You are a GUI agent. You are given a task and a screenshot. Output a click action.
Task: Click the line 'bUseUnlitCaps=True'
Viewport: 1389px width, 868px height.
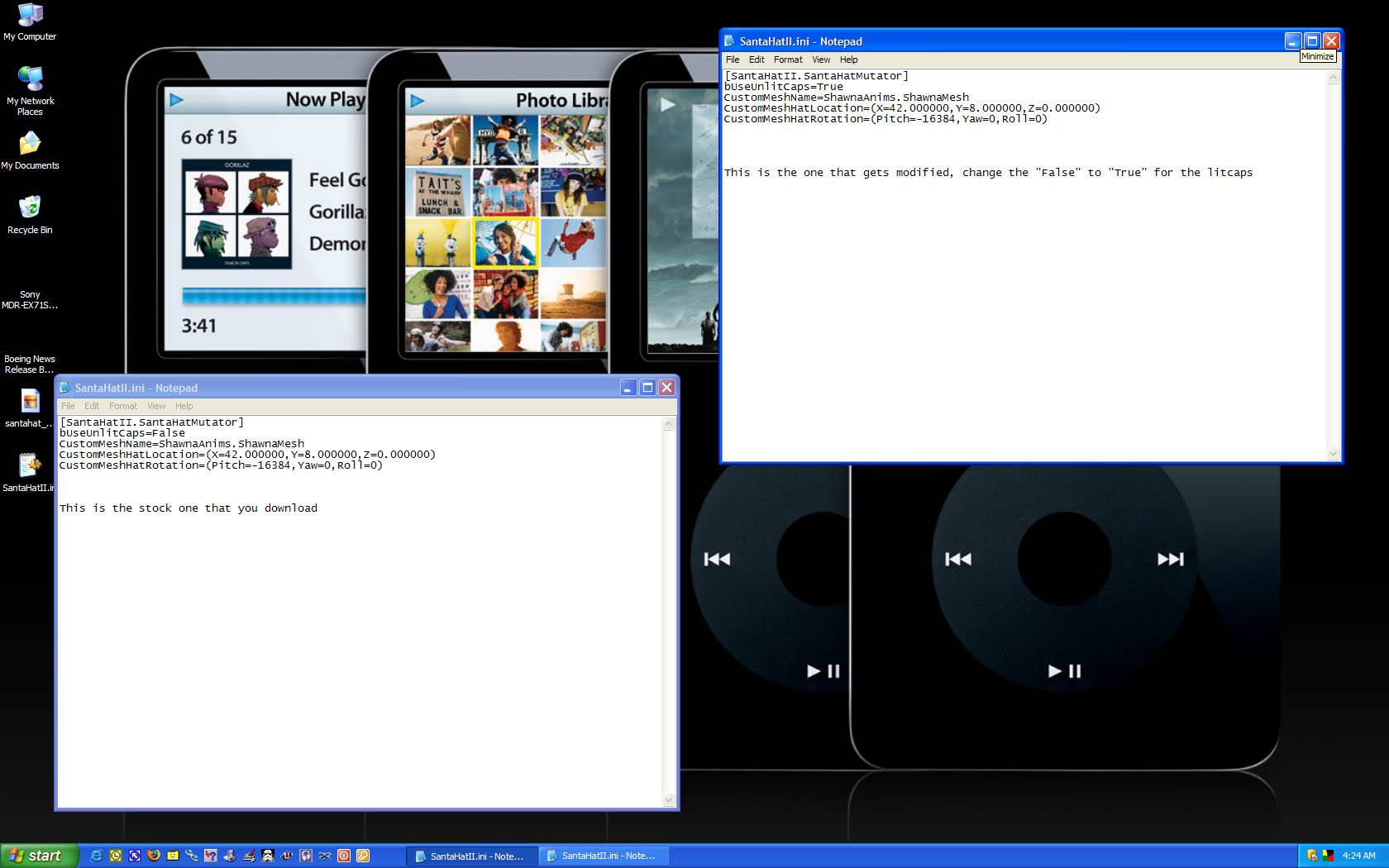(x=784, y=86)
